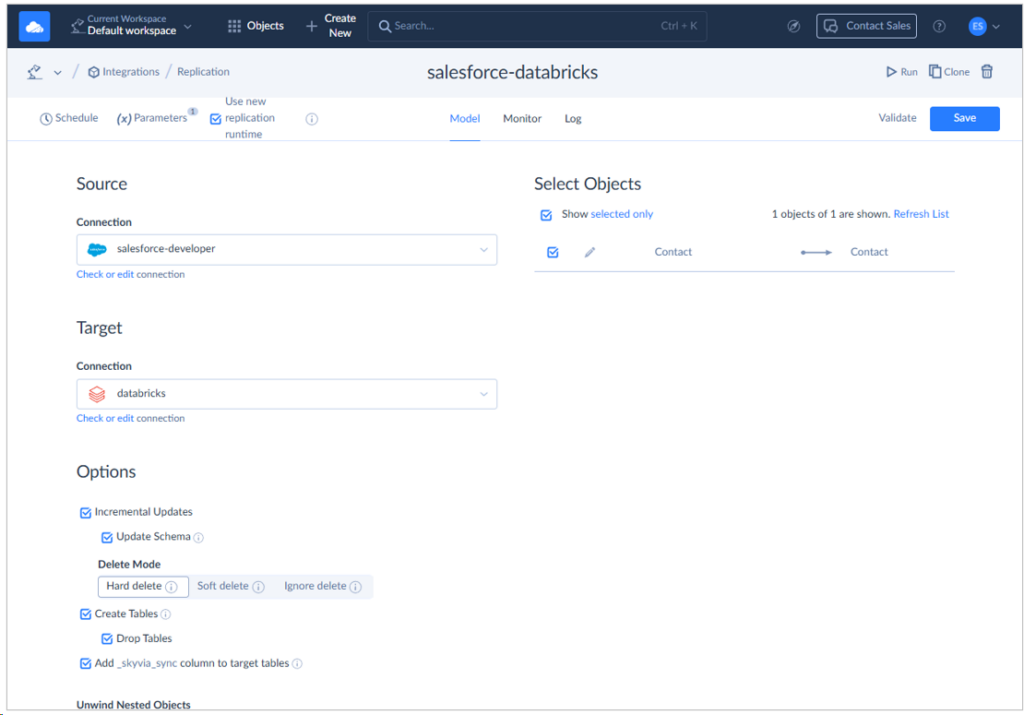Expand the breadcrumb workspace chevron

pyautogui.click(x=57, y=72)
